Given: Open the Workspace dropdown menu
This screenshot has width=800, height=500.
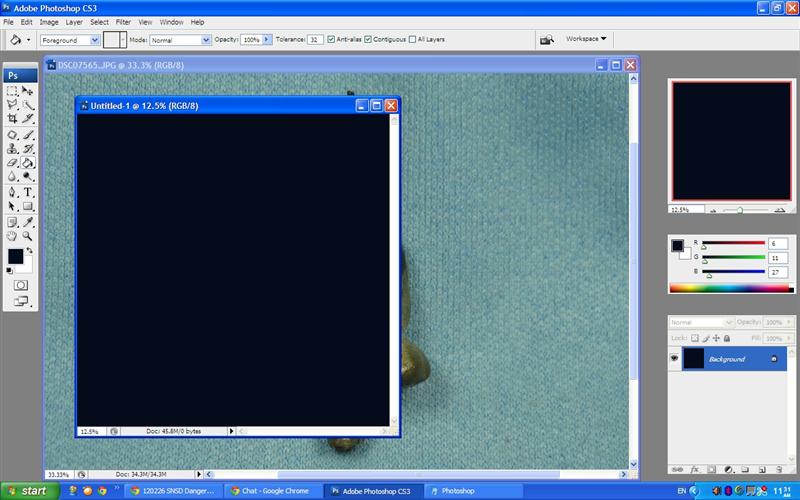Looking at the screenshot, I should [586, 39].
